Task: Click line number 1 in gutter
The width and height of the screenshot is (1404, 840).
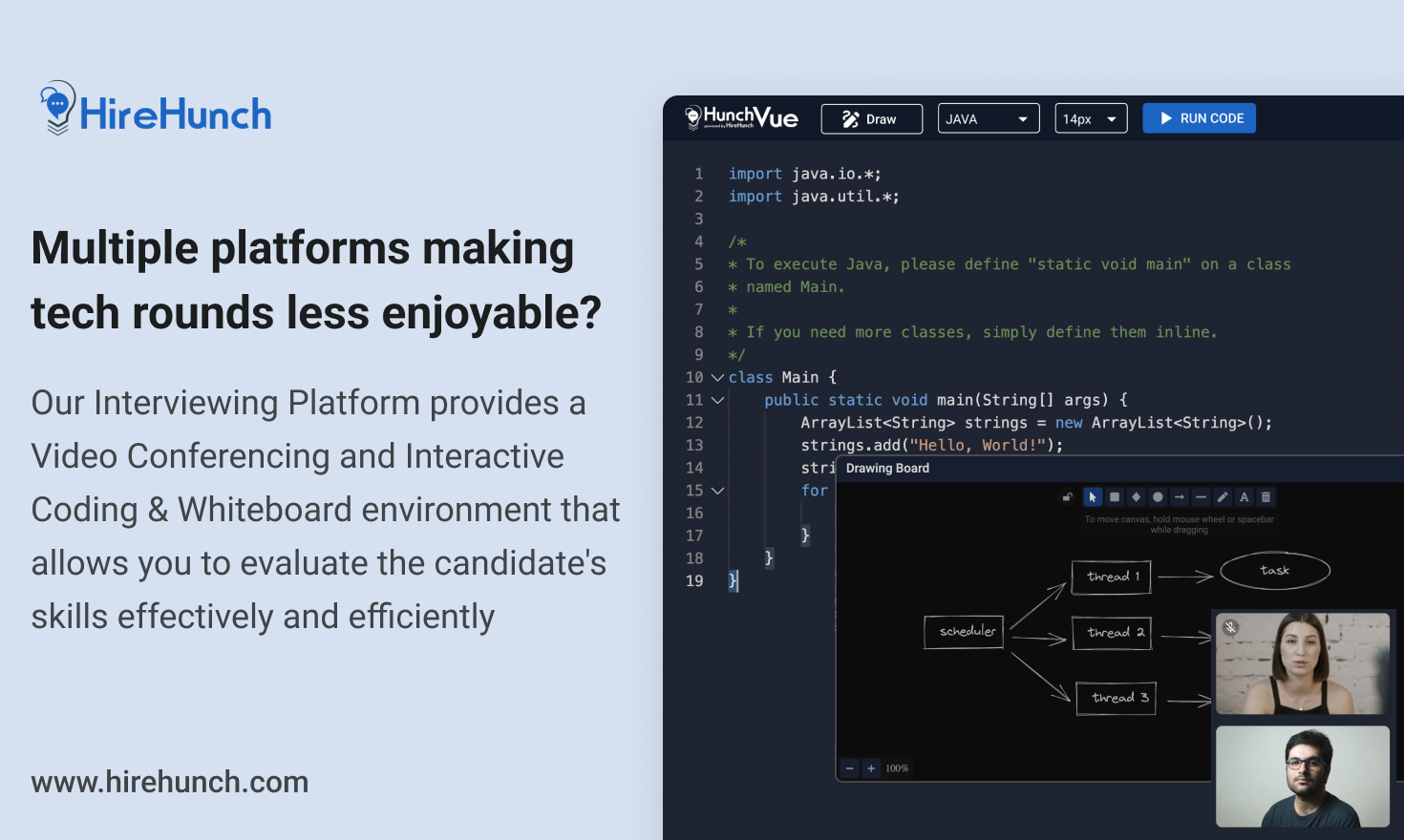Action: click(699, 174)
